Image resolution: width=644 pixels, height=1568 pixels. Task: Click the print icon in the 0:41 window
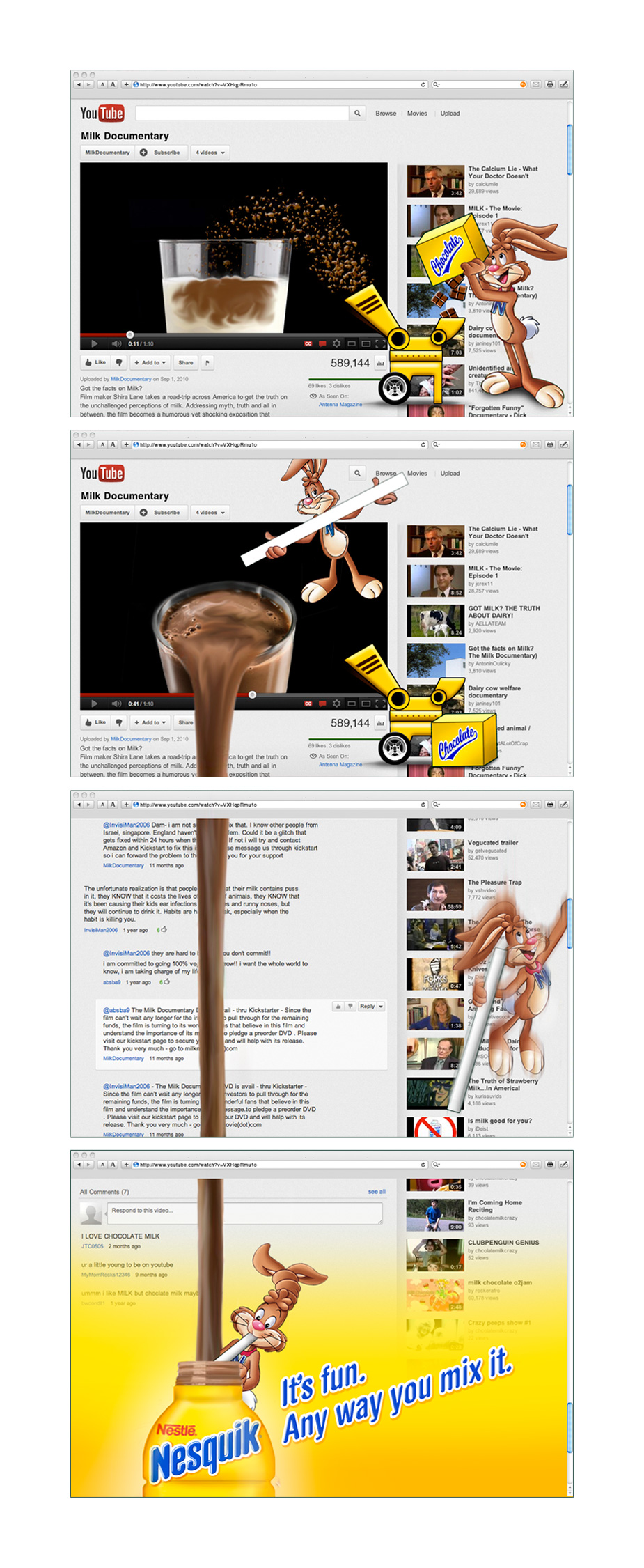(x=550, y=444)
